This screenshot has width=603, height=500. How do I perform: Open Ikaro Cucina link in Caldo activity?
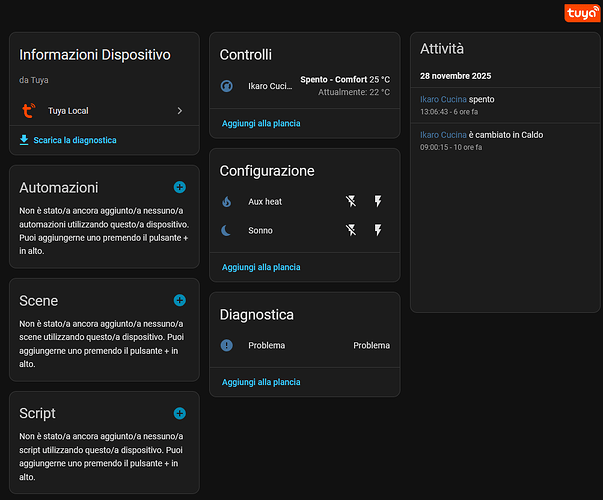pyautogui.click(x=443, y=134)
